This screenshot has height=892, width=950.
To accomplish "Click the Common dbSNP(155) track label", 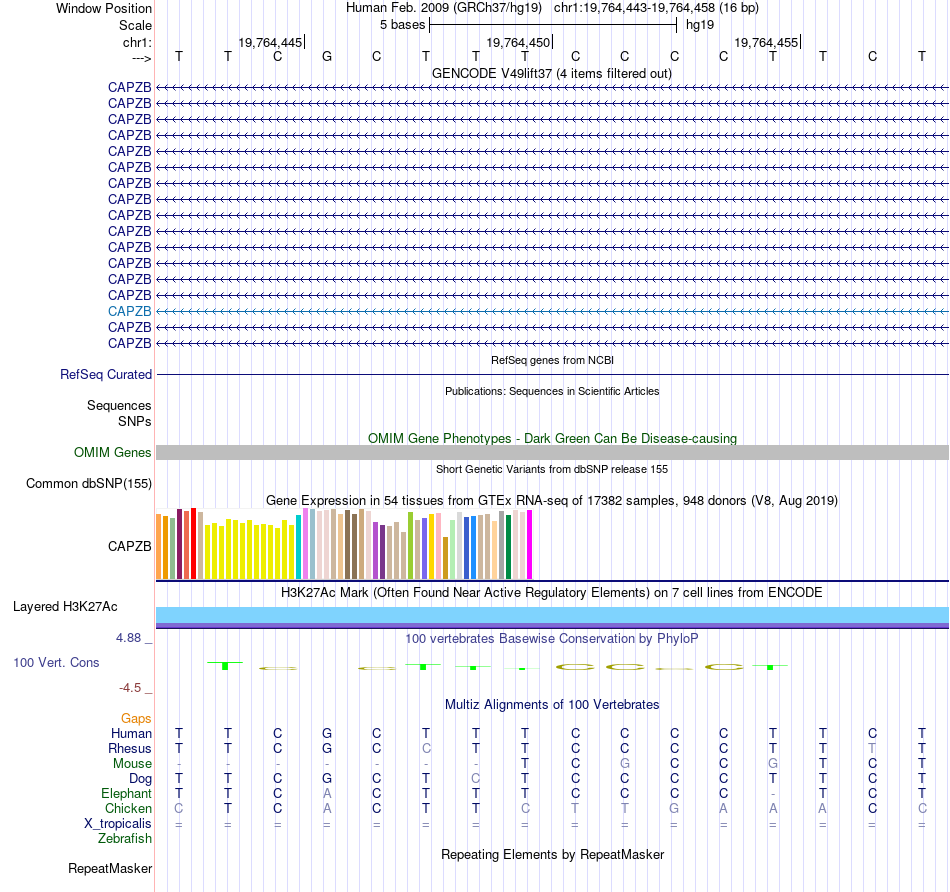I will click(89, 484).
